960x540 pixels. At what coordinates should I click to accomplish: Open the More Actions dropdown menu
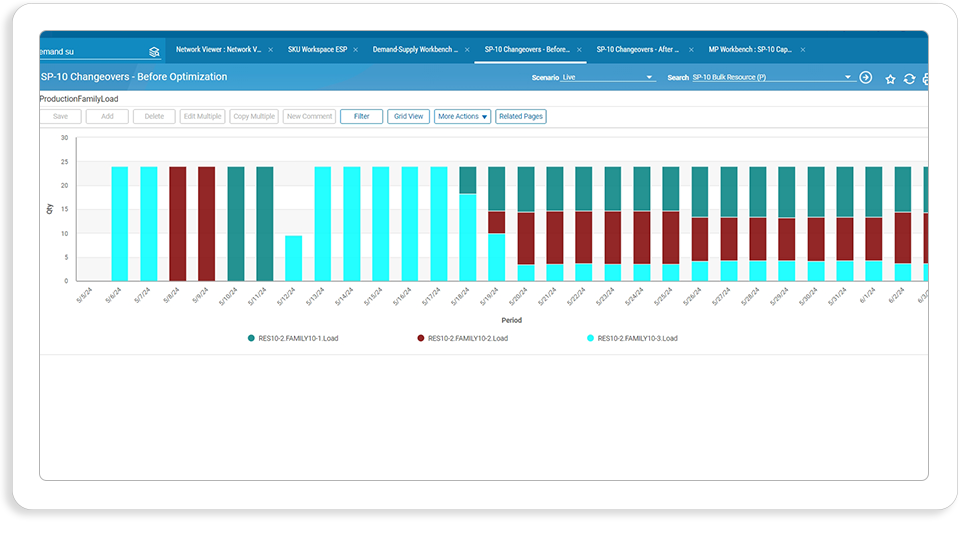pos(462,116)
